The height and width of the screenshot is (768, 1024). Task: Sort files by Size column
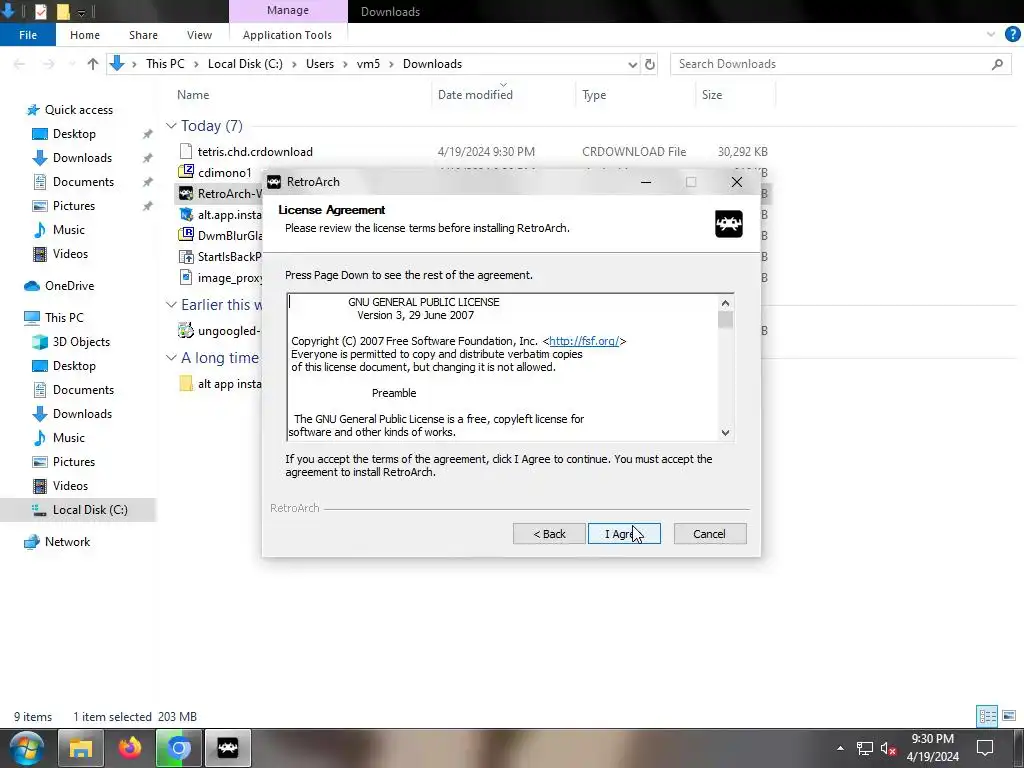click(712, 95)
